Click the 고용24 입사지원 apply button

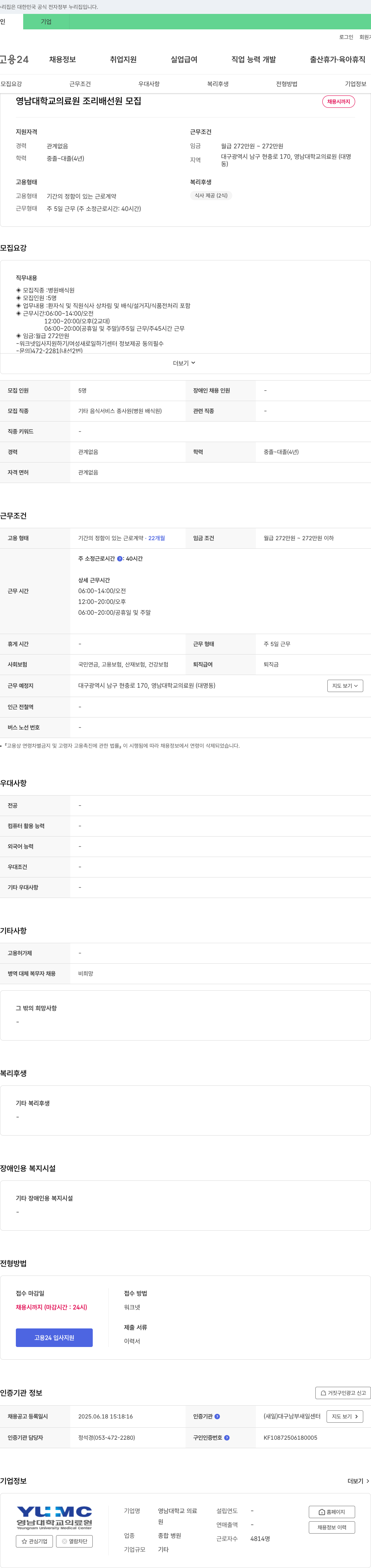tap(54, 1337)
